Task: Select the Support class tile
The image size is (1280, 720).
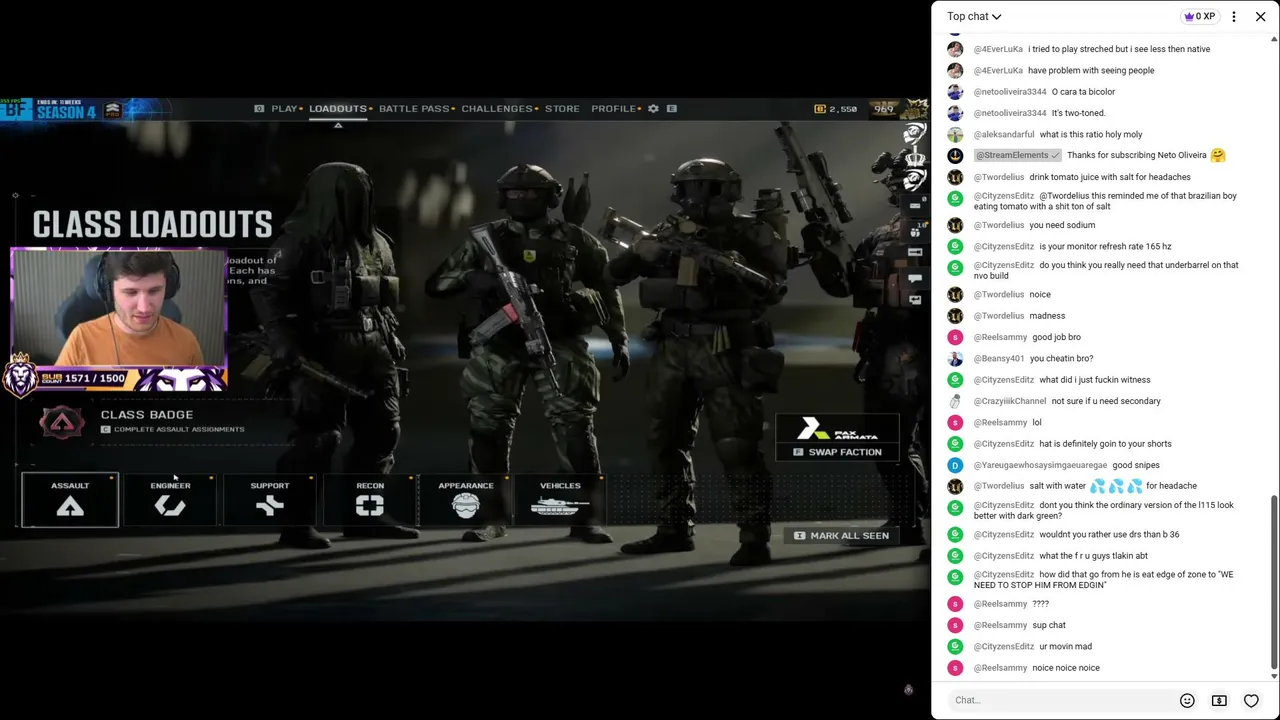Action: click(269, 499)
